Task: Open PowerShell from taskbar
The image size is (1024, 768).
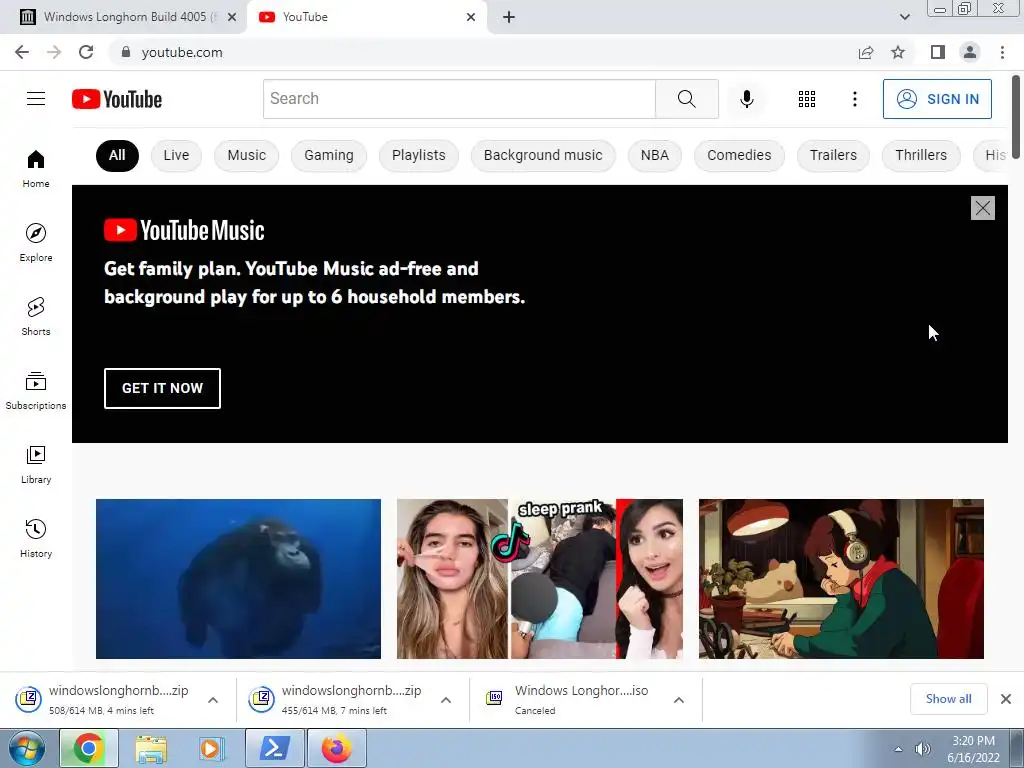Action: 275,748
